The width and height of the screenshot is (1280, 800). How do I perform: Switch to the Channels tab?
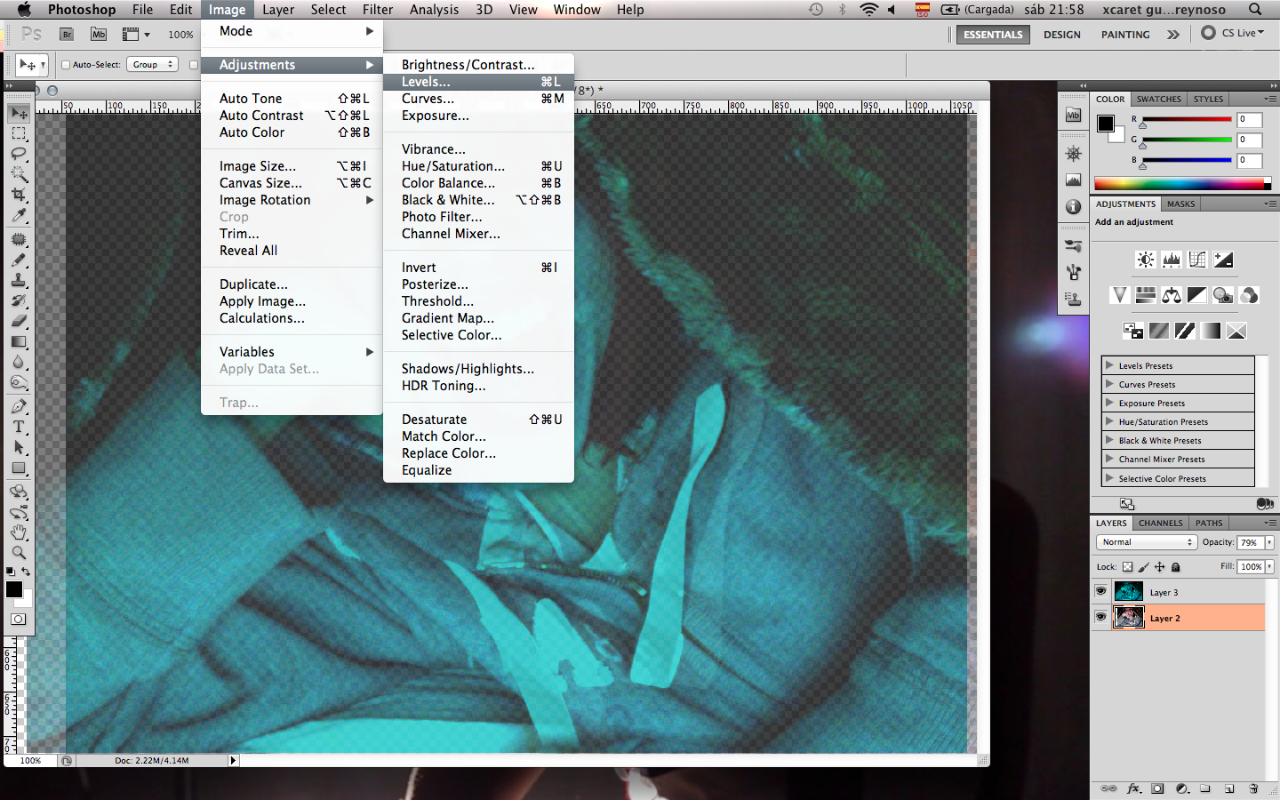1160,523
